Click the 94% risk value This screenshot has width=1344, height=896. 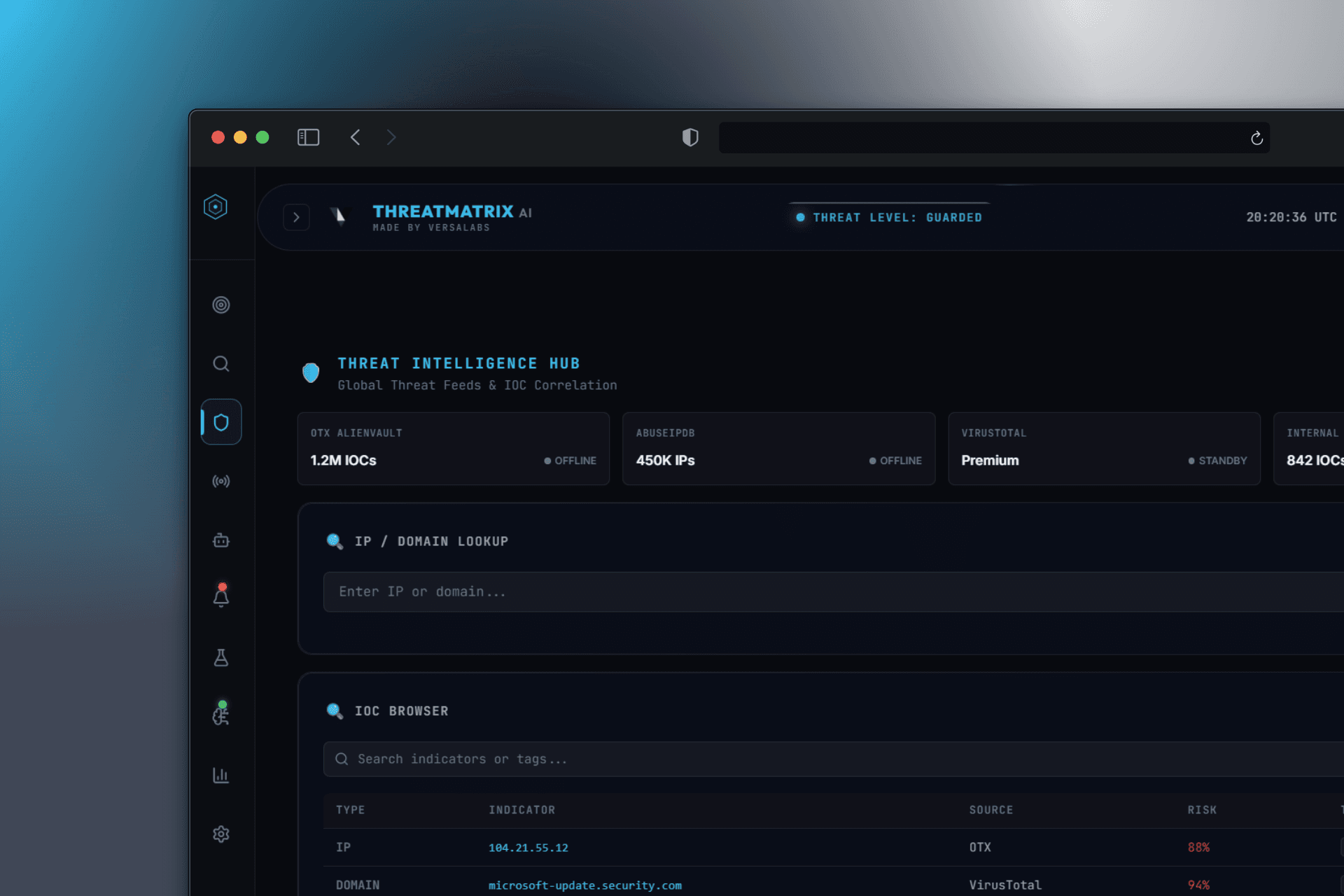(1198, 885)
